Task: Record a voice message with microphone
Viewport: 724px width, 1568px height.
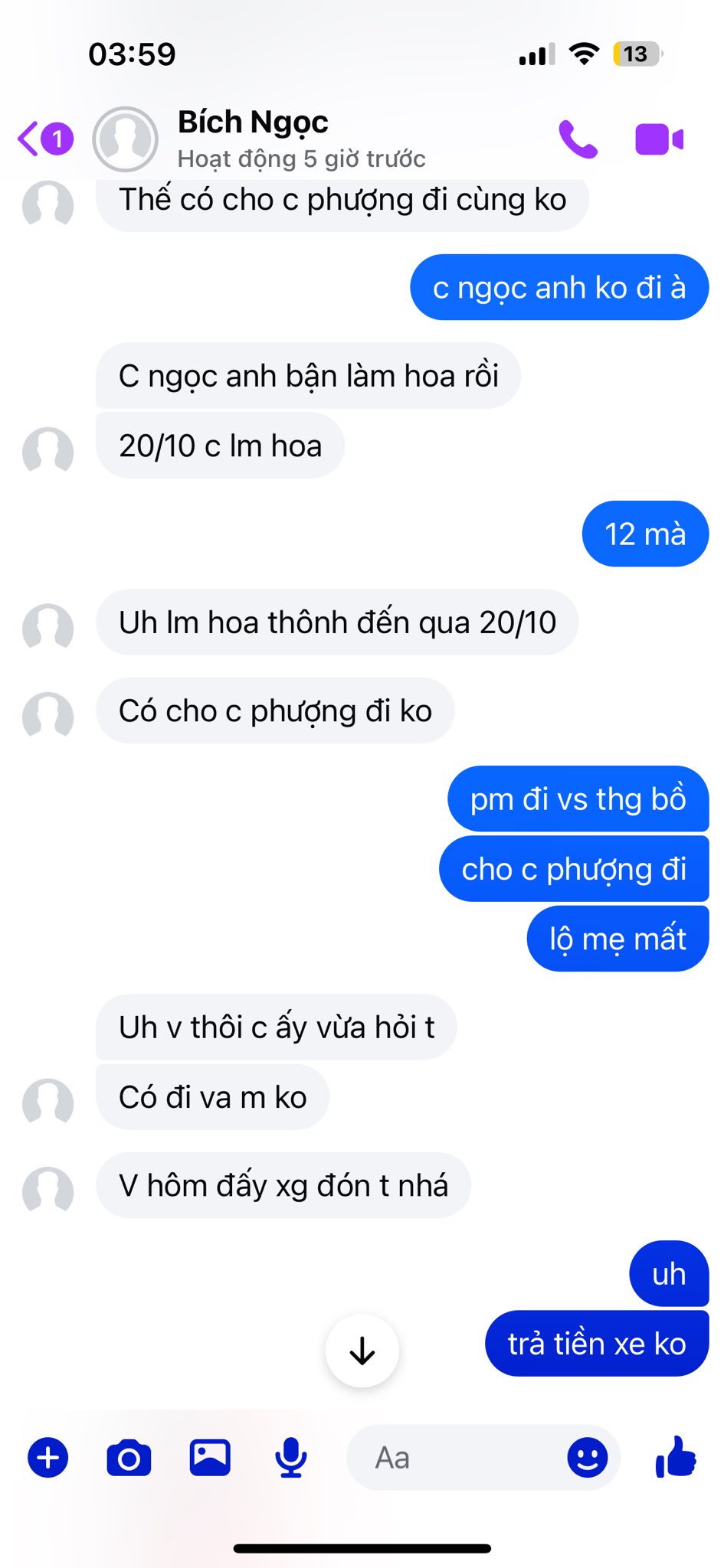Action: pyautogui.click(x=291, y=1457)
